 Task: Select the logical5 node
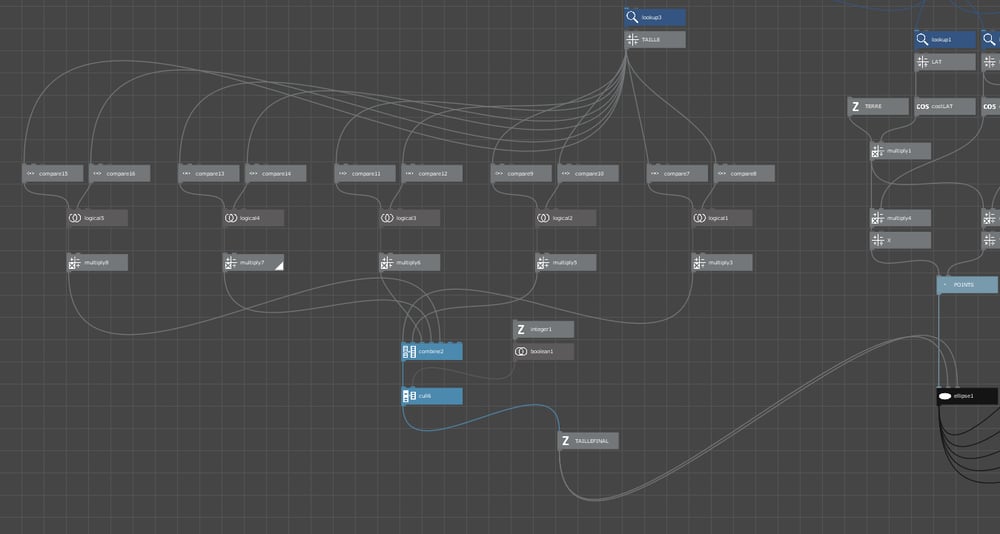click(98, 218)
